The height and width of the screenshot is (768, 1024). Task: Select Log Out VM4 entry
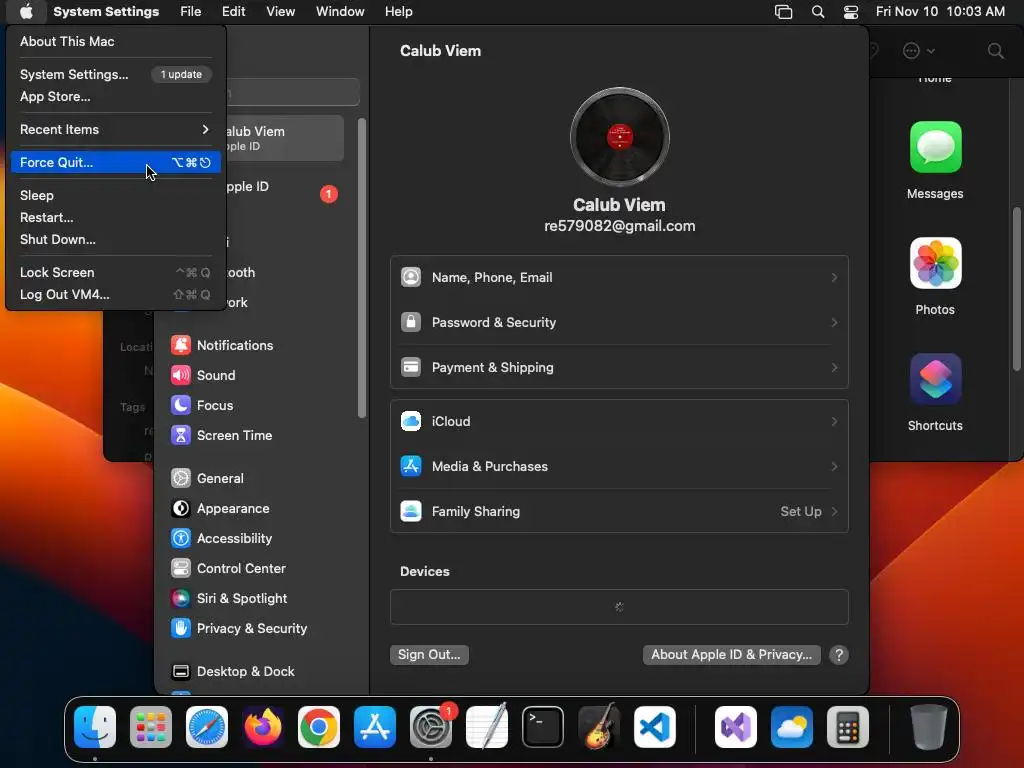tap(116, 295)
